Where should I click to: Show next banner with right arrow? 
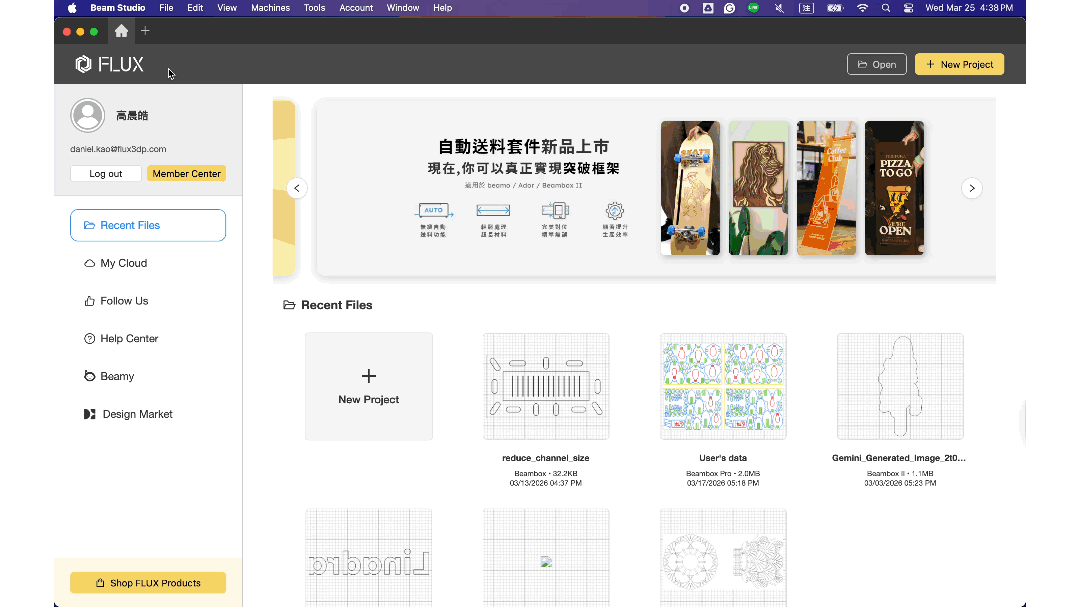pos(972,188)
